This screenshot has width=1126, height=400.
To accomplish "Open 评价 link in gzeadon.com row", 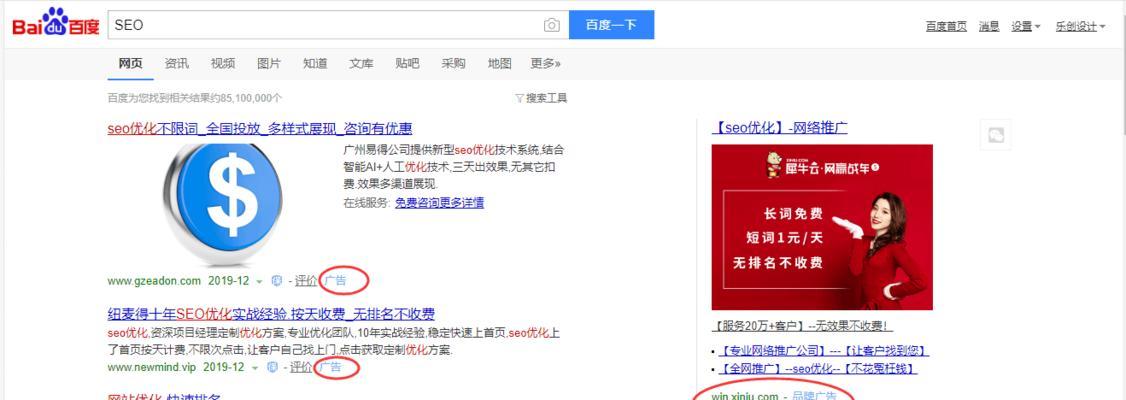I will [305, 281].
